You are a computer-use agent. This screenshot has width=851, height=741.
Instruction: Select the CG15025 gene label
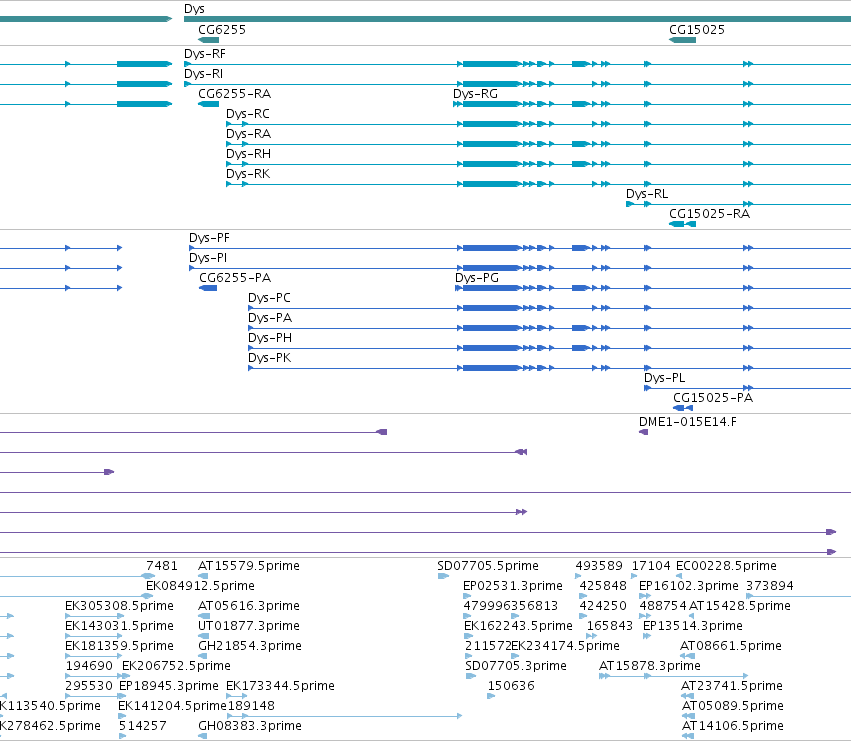click(697, 30)
